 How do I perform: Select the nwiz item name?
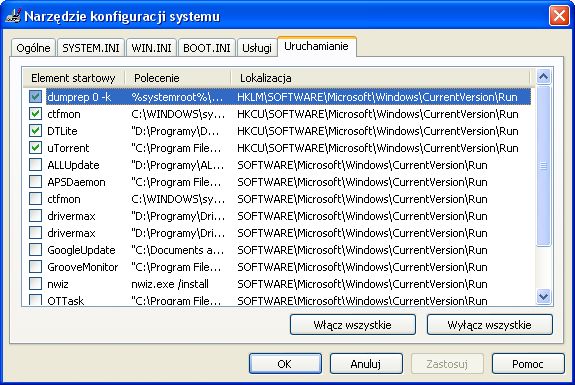point(58,284)
